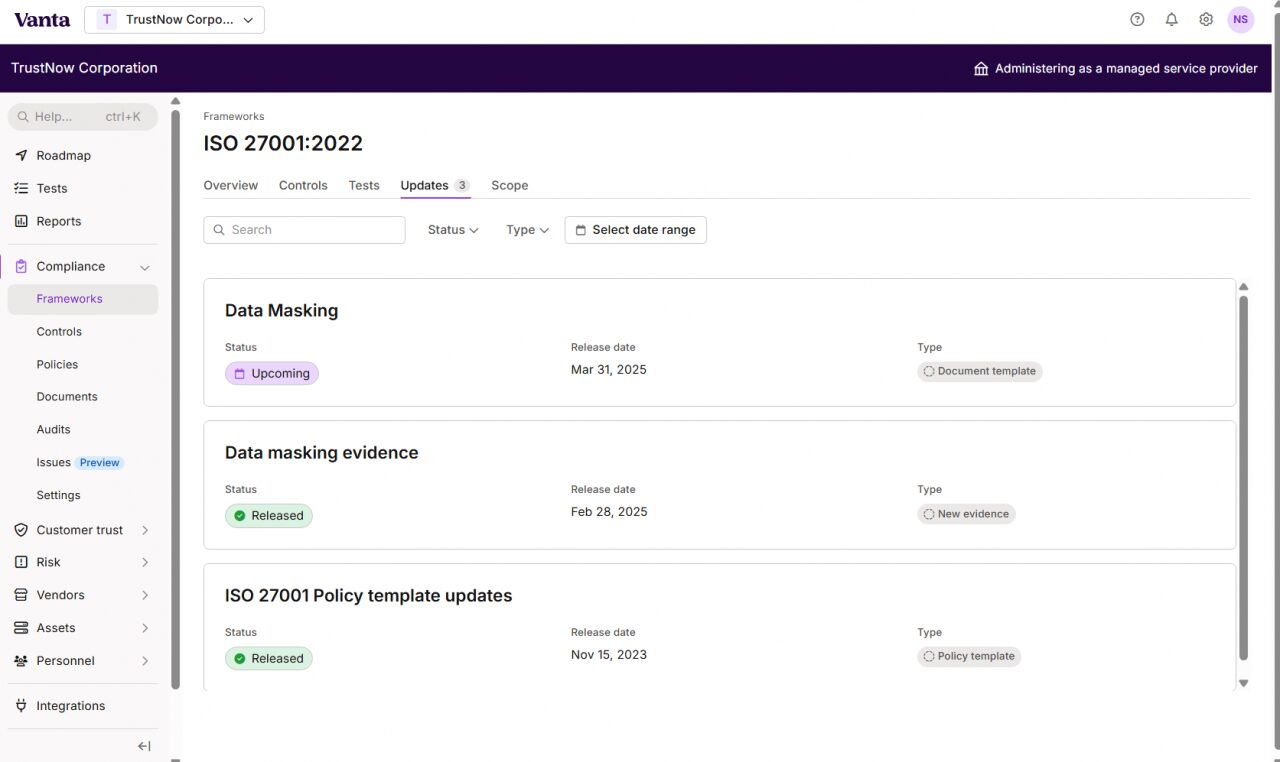Open the Data Masking update card

point(719,343)
